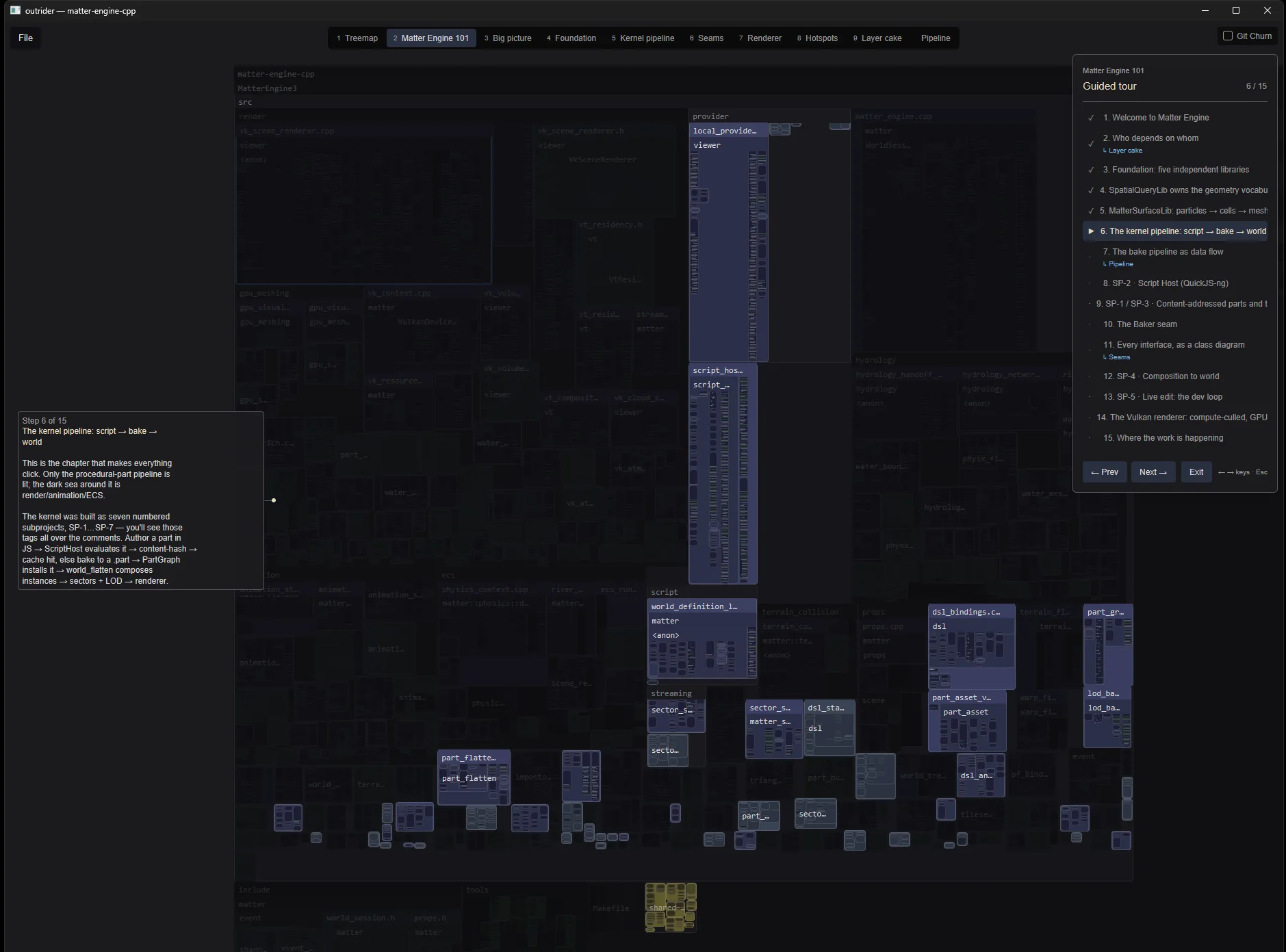This screenshot has width=1286, height=952.
Task: Open the Big picture tab
Action: [x=508, y=38]
